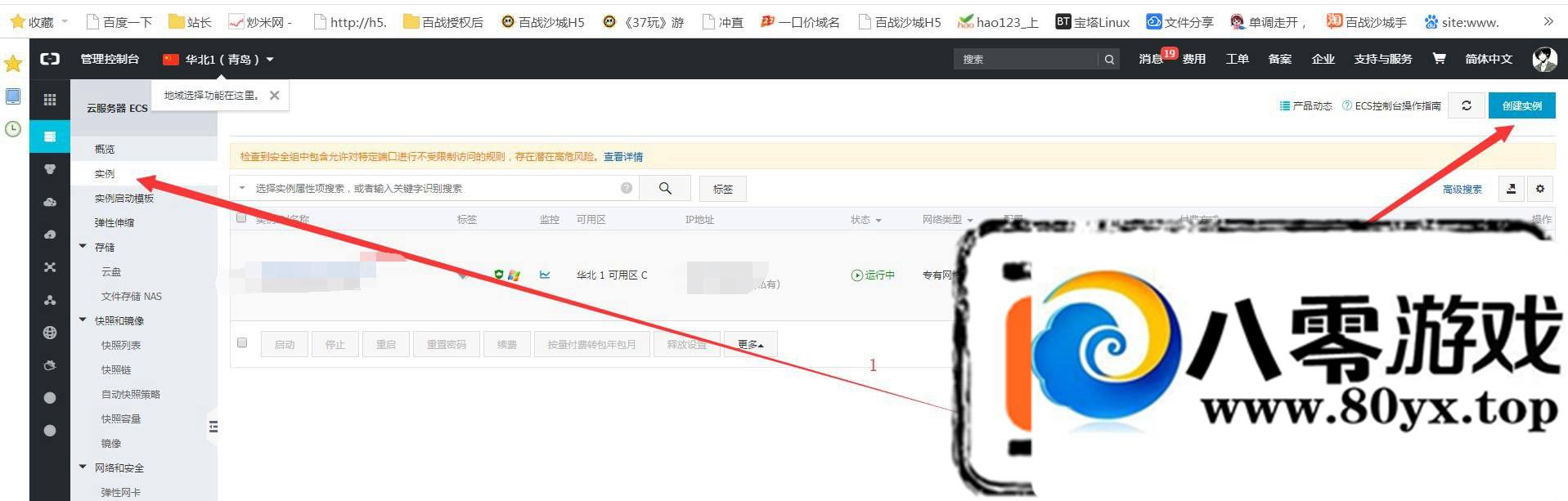Toggle the select-all checkbox in table header
Viewport: 1568px width, 501px height.
point(241,218)
